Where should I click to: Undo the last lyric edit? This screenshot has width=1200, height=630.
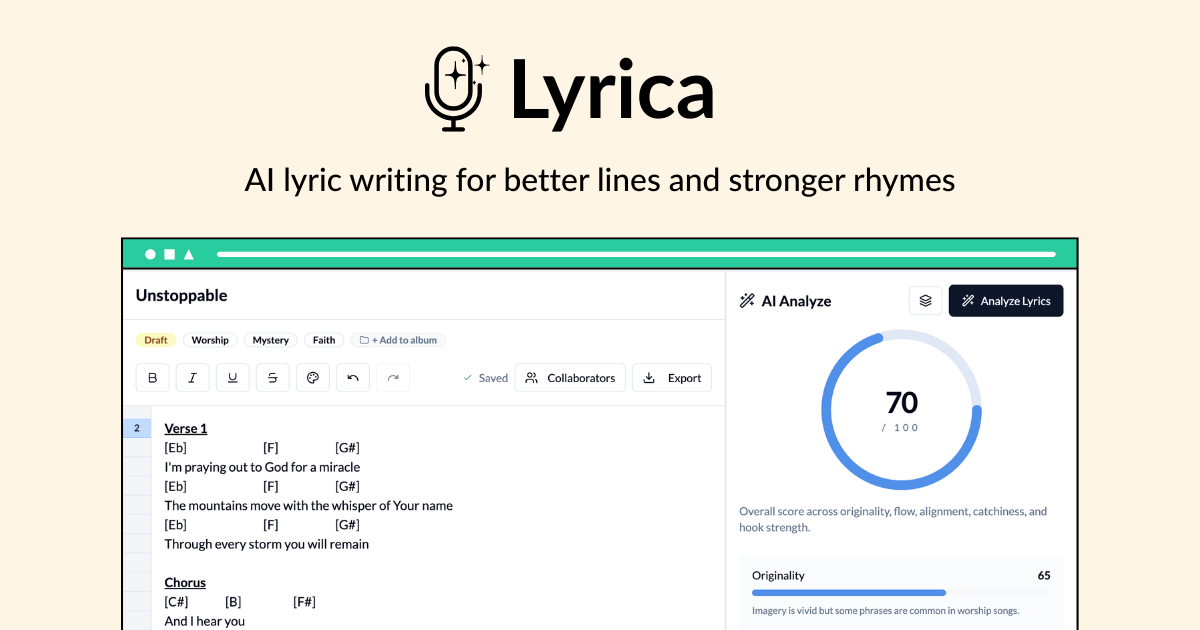click(x=352, y=377)
